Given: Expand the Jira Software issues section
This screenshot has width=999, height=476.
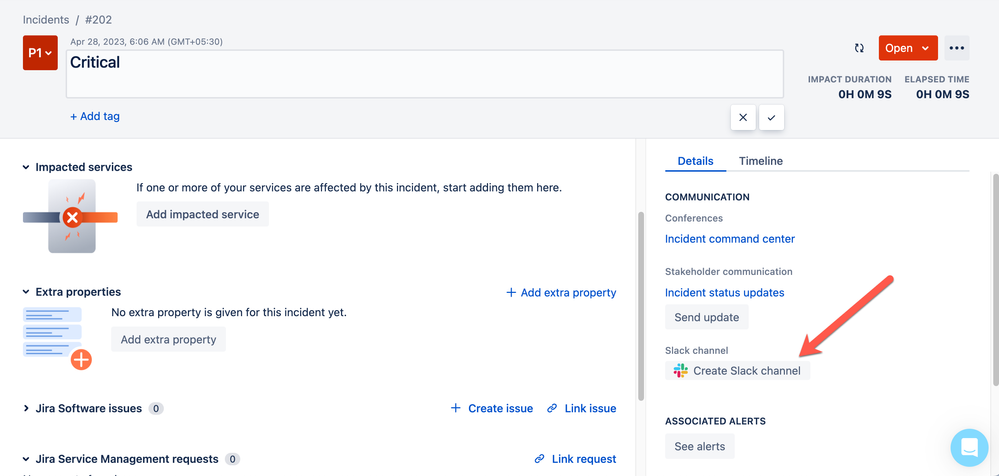Looking at the screenshot, I should [x=26, y=408].
